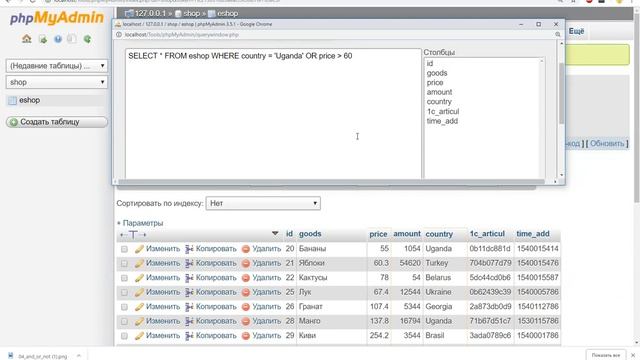The width and height of the screenshot is (640, 360).
Task: Click the green plus icon on Создать таблицу
Action: coord(13,122)
